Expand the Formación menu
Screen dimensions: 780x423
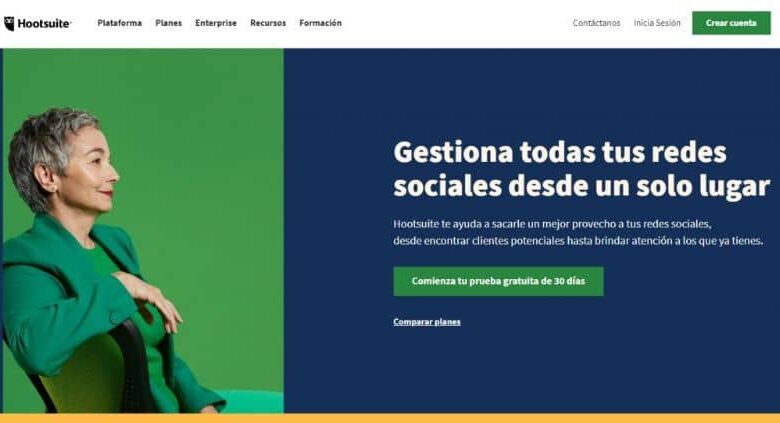[x=320, y=23]
